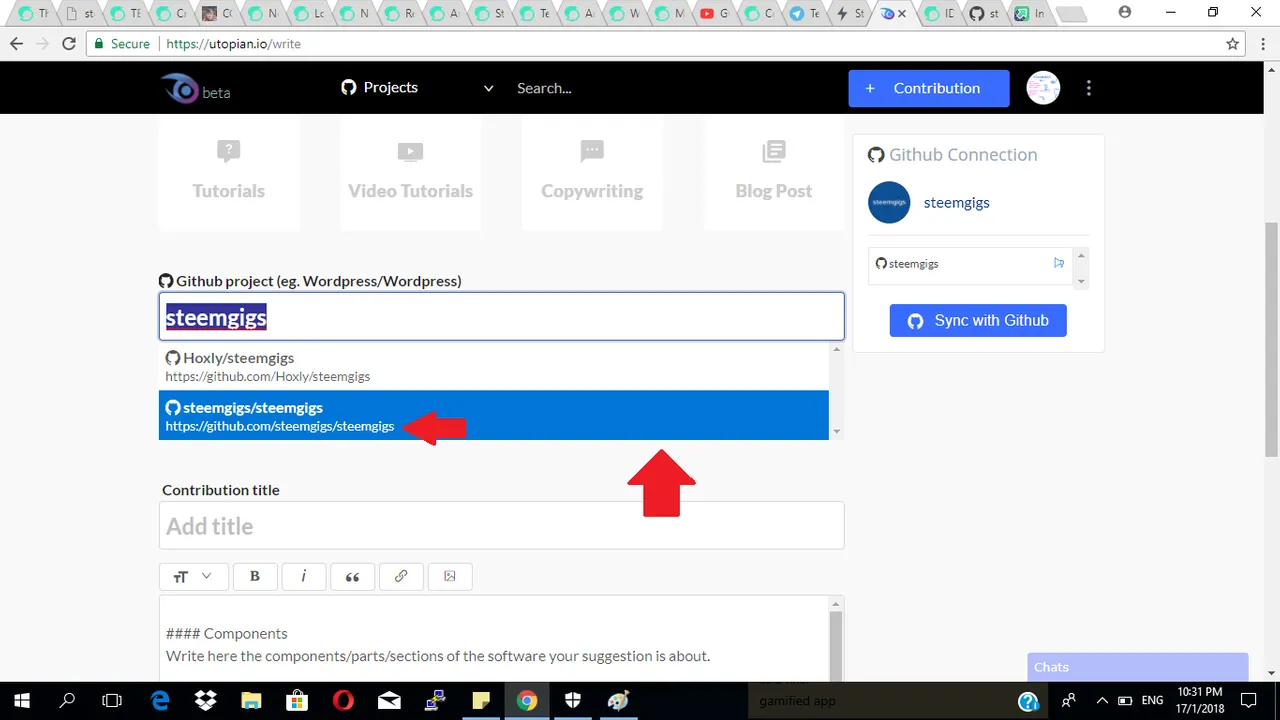Switch to the GitHub browser tab
The height and width of the screenshot is (720, 1280).
click(x=985, y=14)
